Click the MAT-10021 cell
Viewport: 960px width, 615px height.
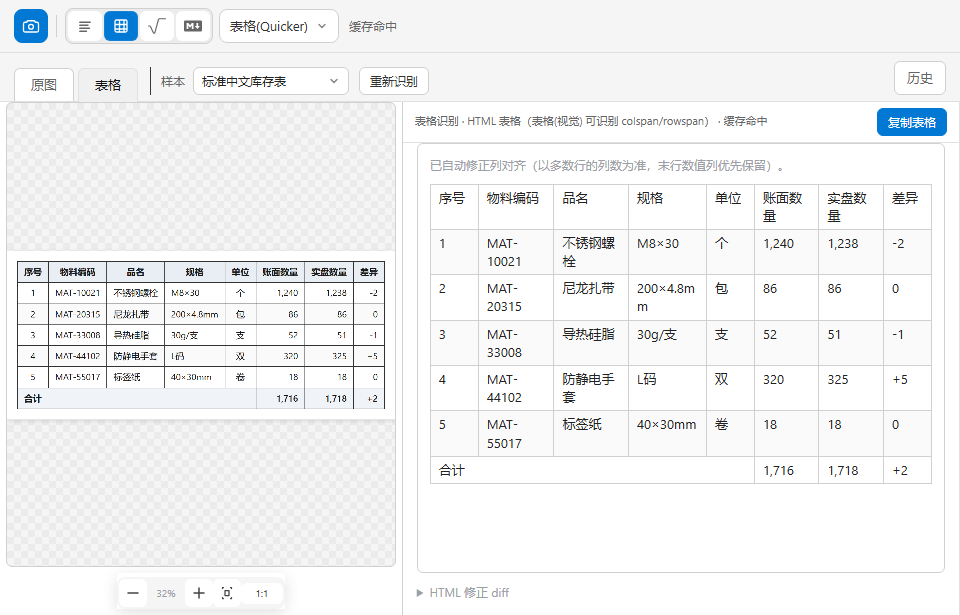point(516,252)
